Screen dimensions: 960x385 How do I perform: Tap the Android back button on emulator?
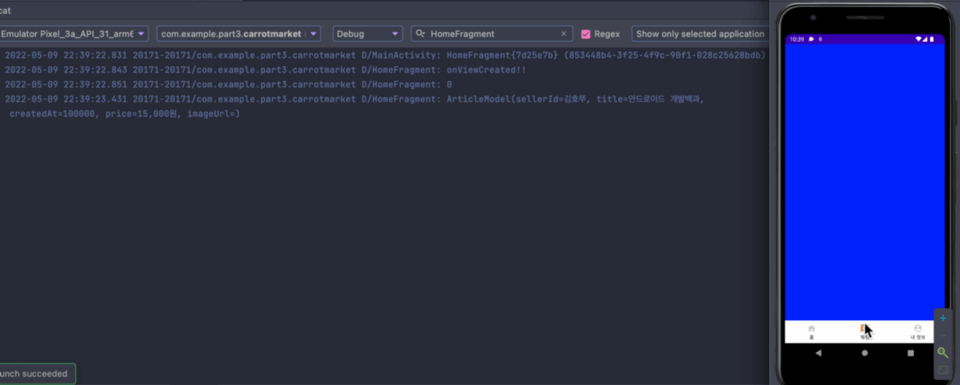coord(819,353)
